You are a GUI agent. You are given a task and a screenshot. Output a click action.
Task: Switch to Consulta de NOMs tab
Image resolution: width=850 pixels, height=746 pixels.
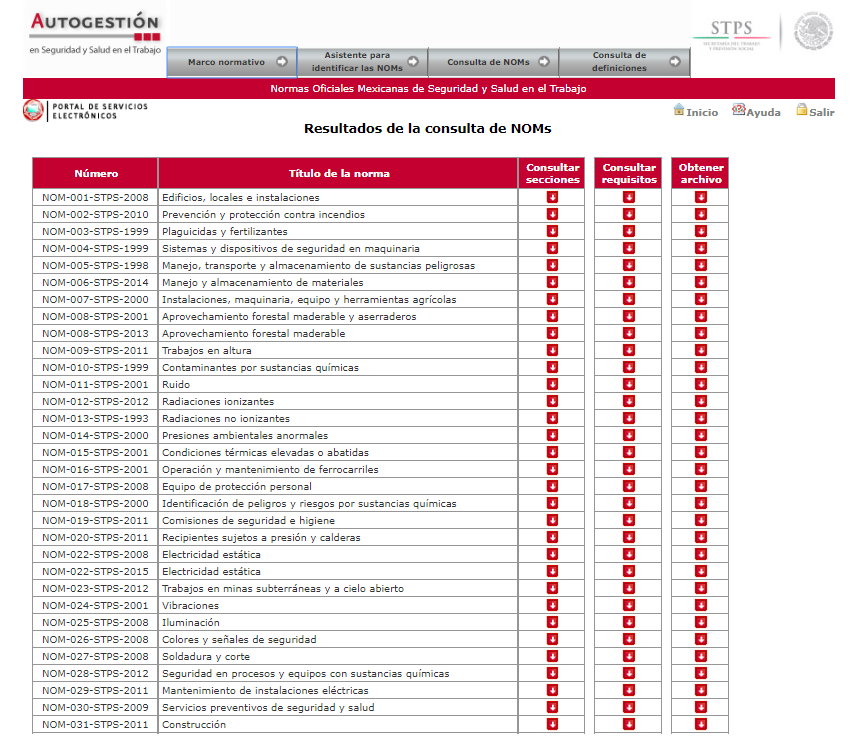(493, 62)
